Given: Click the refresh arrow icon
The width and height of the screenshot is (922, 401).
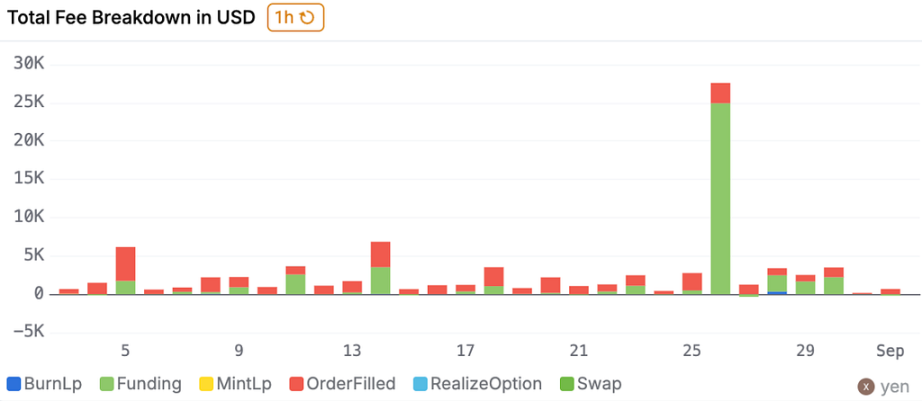Looking at the screenshot, I should coord(307,17).
